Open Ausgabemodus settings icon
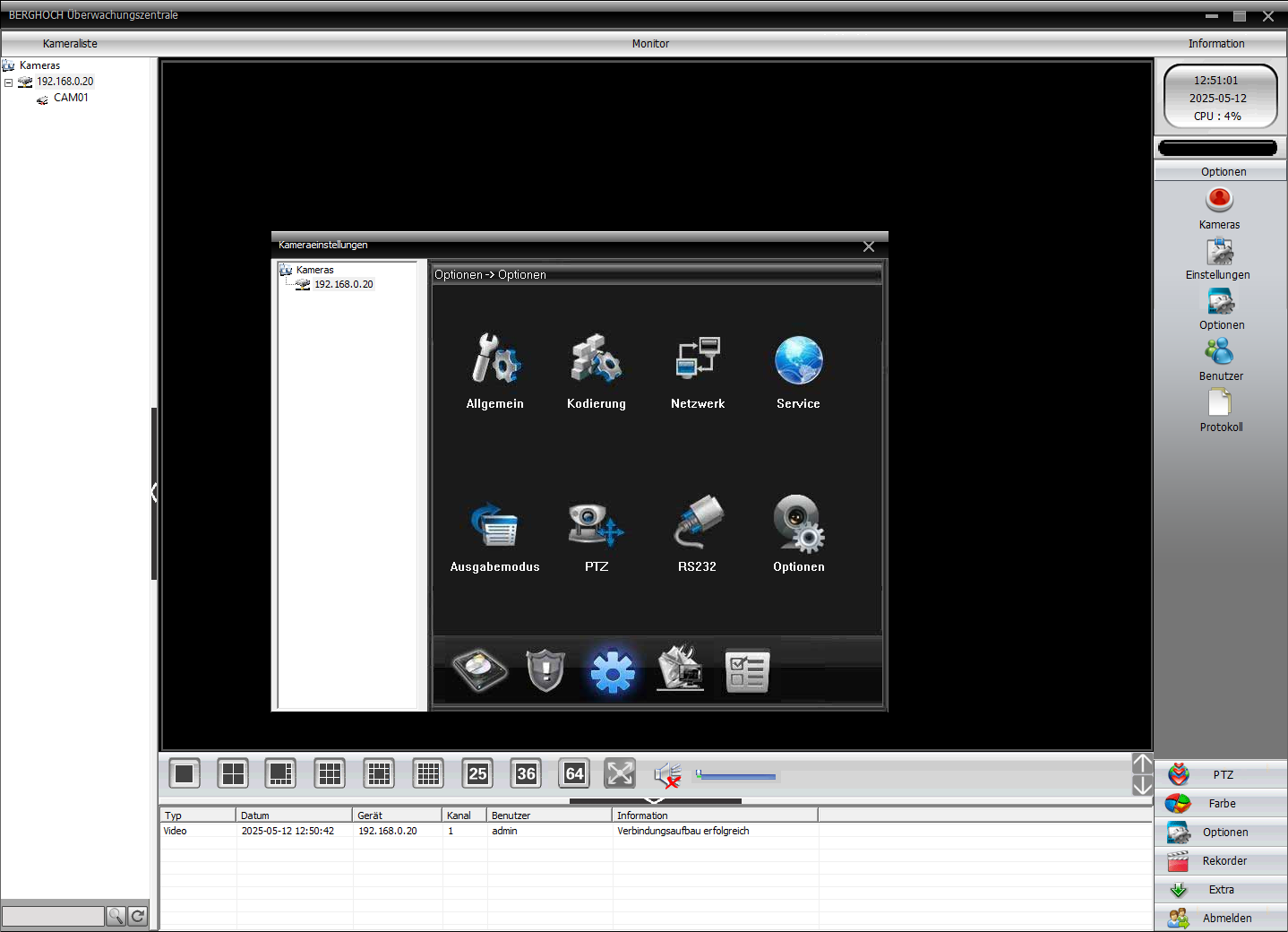The height and width of the screenshot is (932, 1288). click(495, 523)
